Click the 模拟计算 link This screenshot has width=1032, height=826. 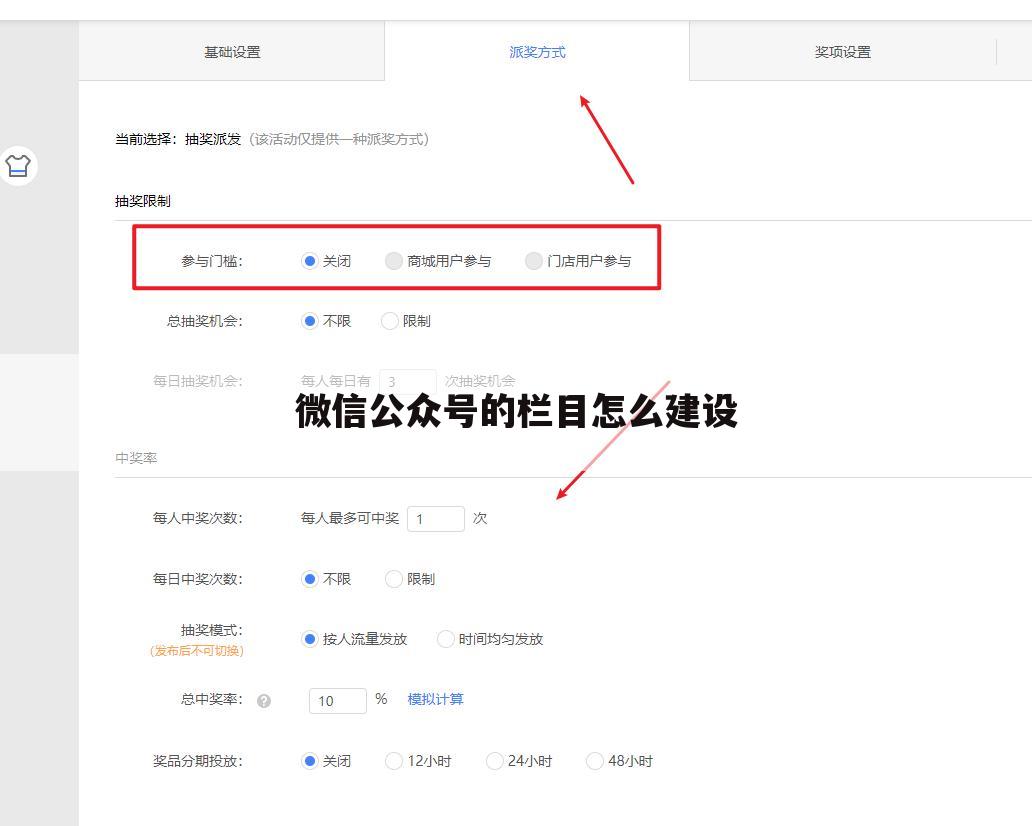tap(436, 700)
